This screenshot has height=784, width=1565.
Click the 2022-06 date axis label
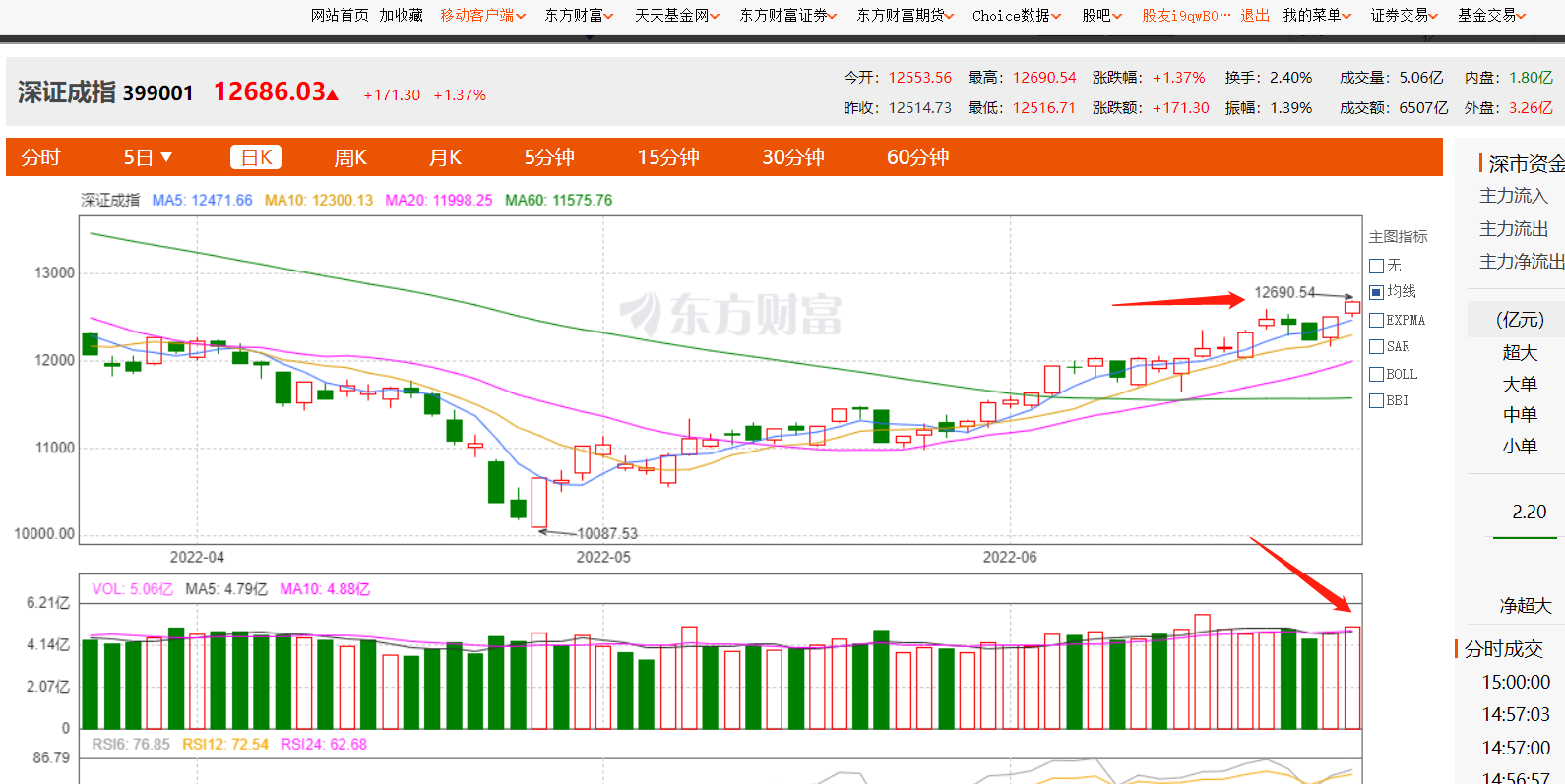(x=1010, y=557)
